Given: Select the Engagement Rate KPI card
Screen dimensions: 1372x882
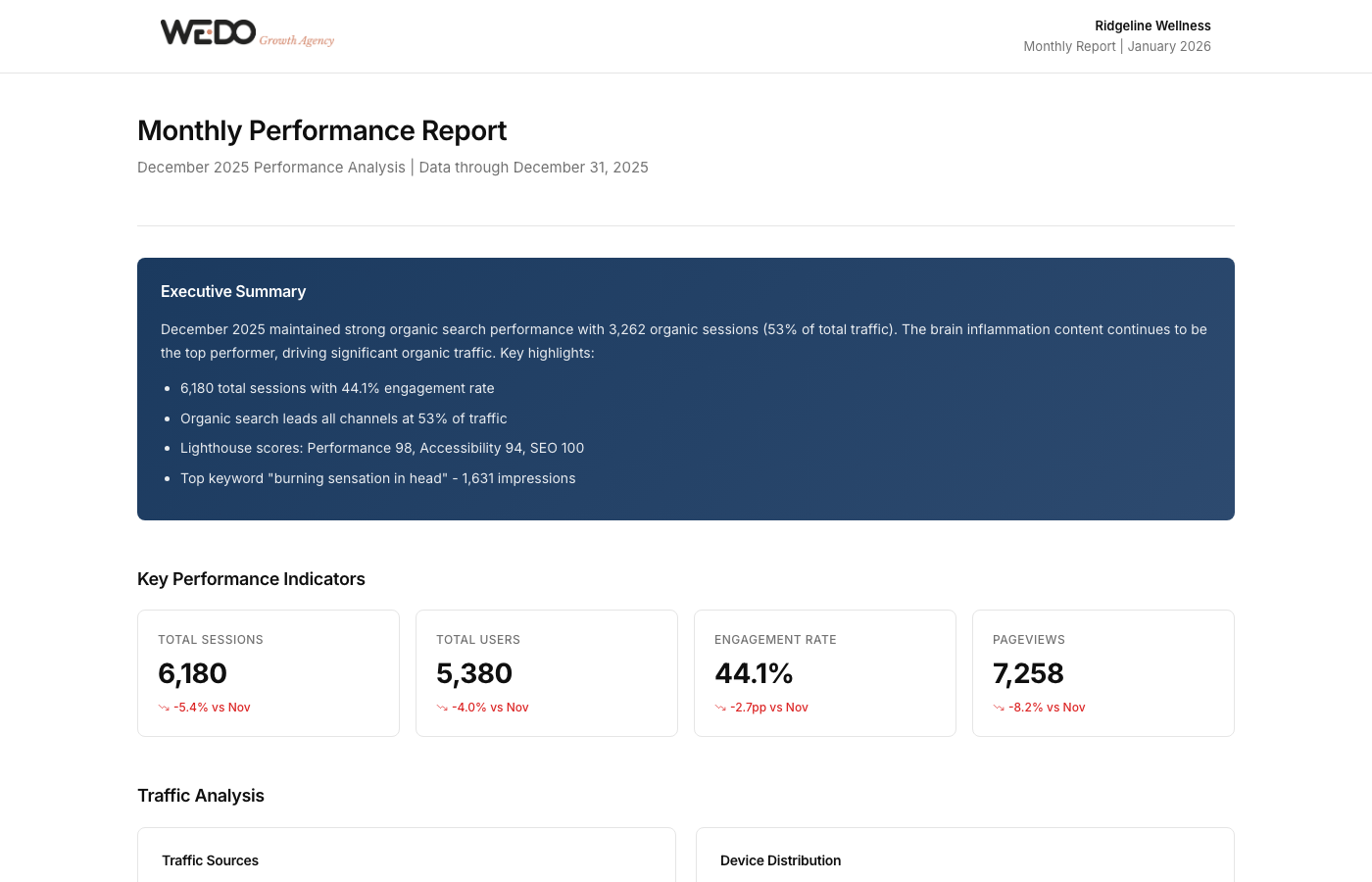Looking at the screenshot, I should pyautogui.click(x=825, y=673).
